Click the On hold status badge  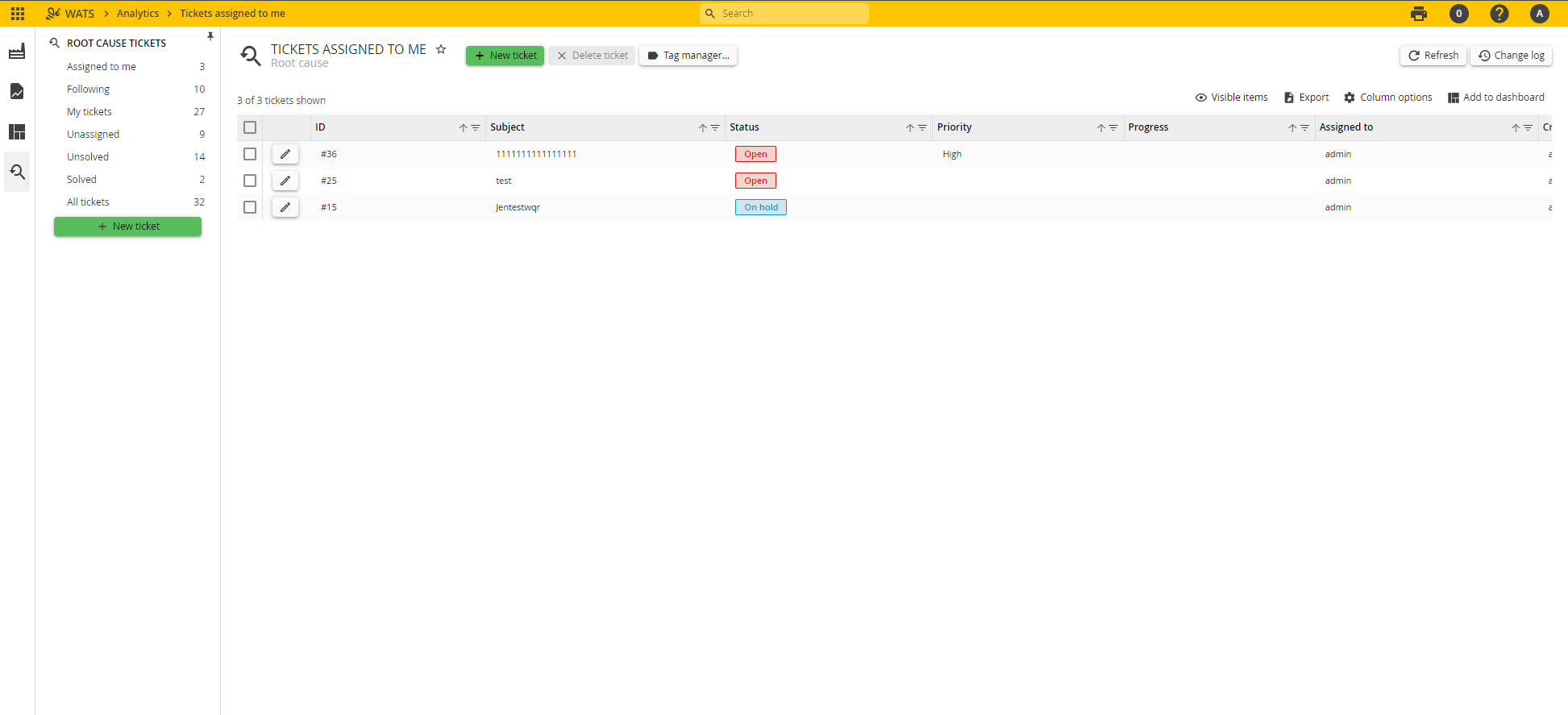761,207
